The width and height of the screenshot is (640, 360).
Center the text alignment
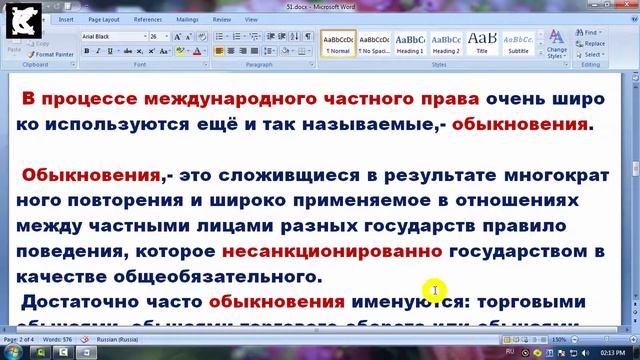tap(231, 51)
